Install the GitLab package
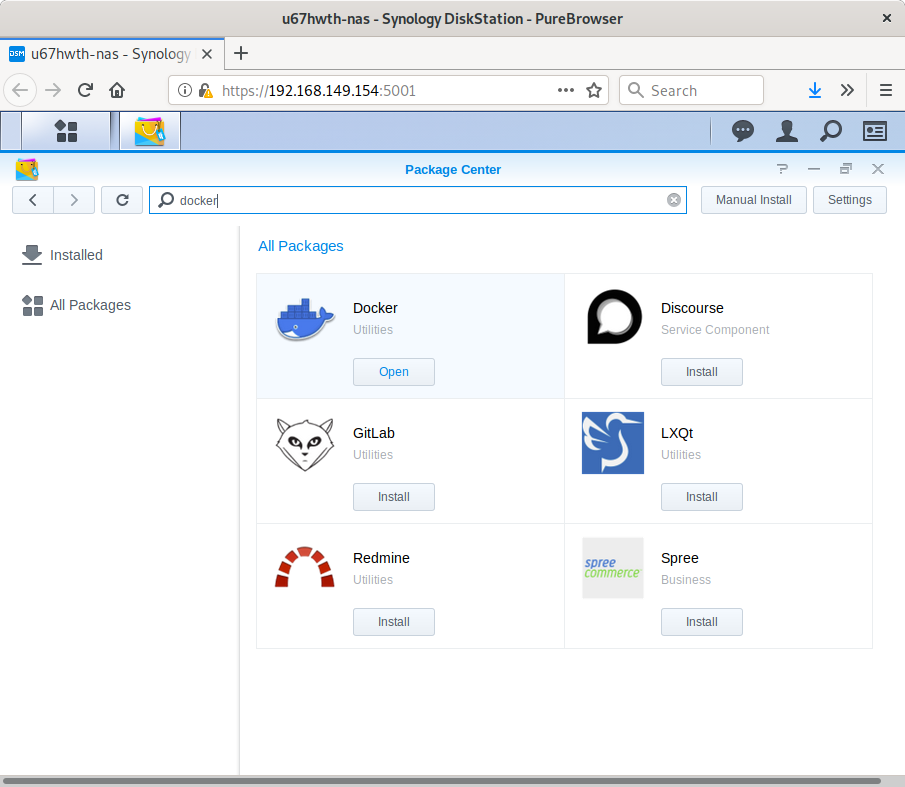The width and height of the screenshot is (905, 787). point(394,497)
